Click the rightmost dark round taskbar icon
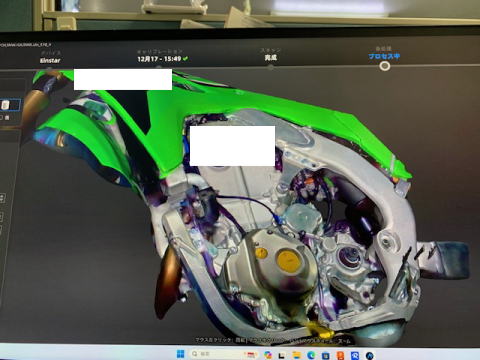 click(369, 356)
